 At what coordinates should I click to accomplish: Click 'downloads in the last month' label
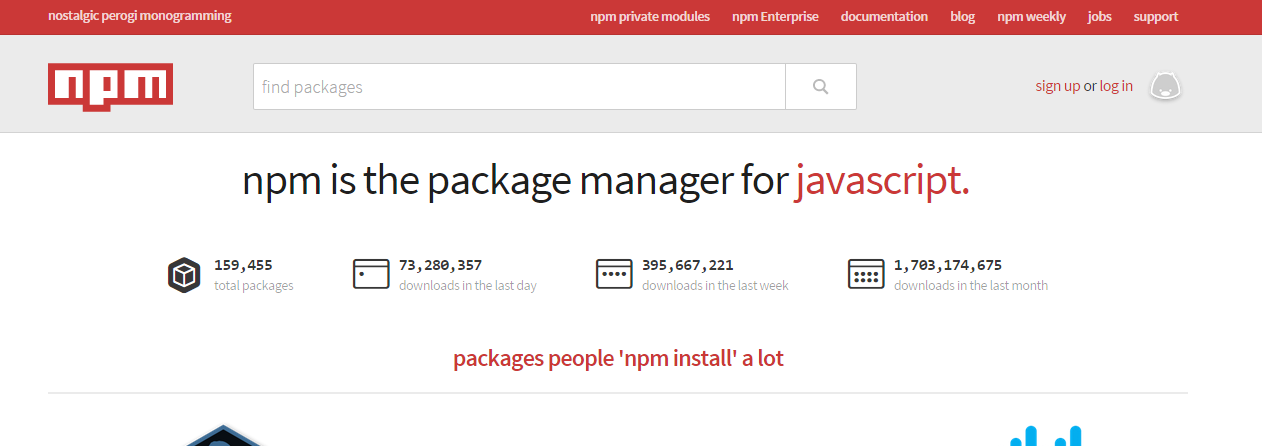[x=971, y=286]
